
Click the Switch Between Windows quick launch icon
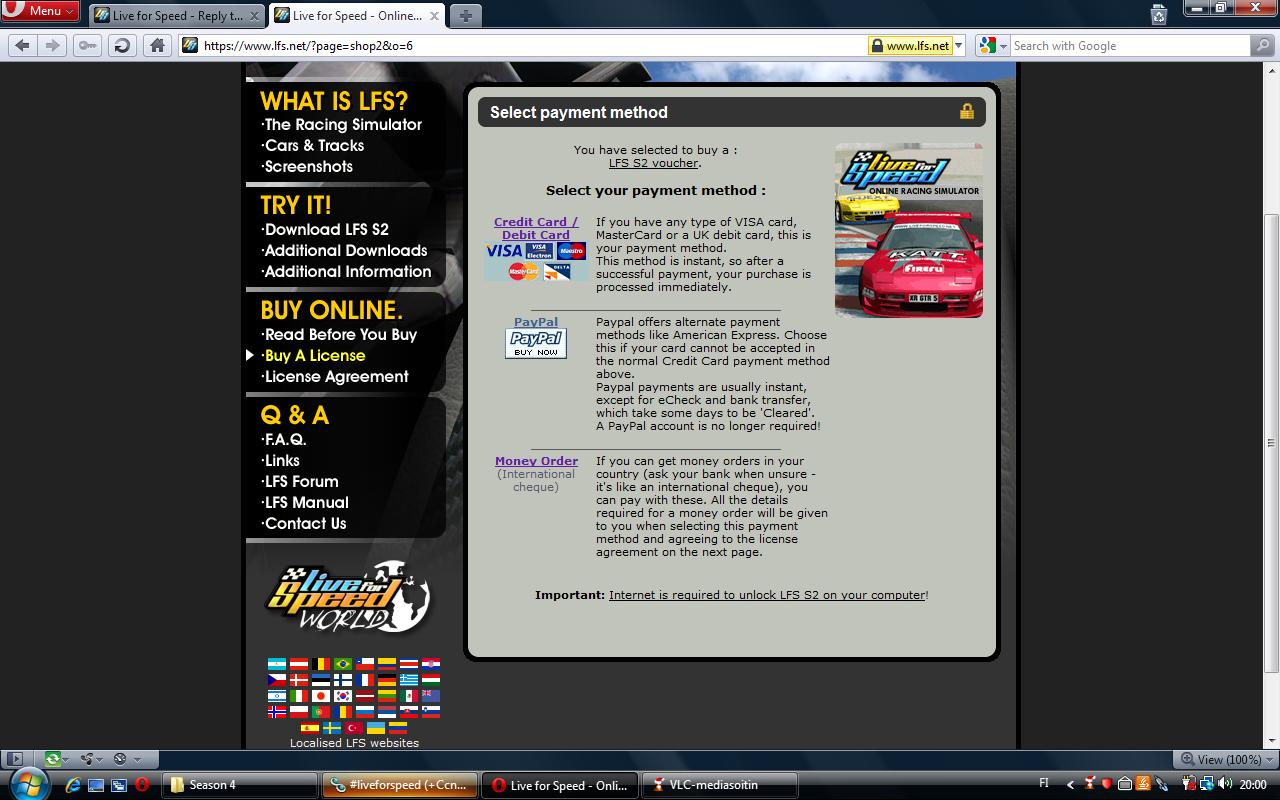point(118,785)
